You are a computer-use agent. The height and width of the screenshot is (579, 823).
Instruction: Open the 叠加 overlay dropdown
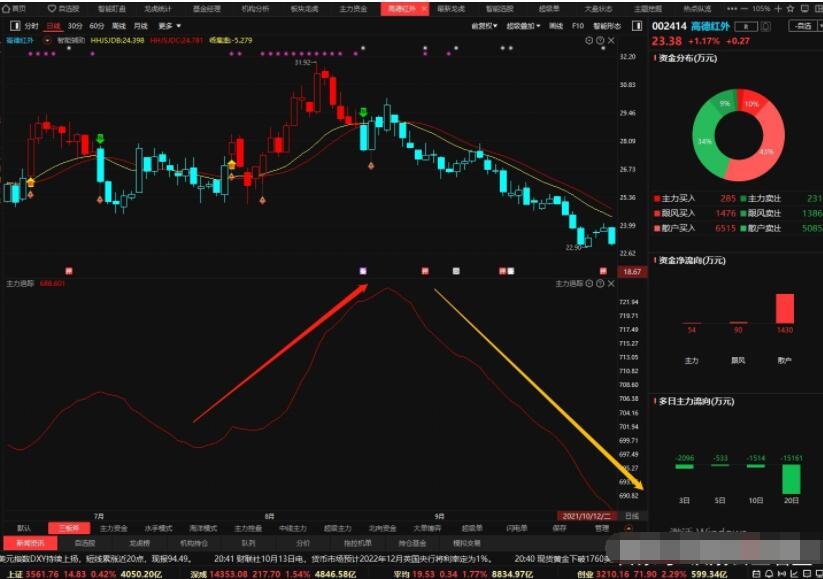523,26
